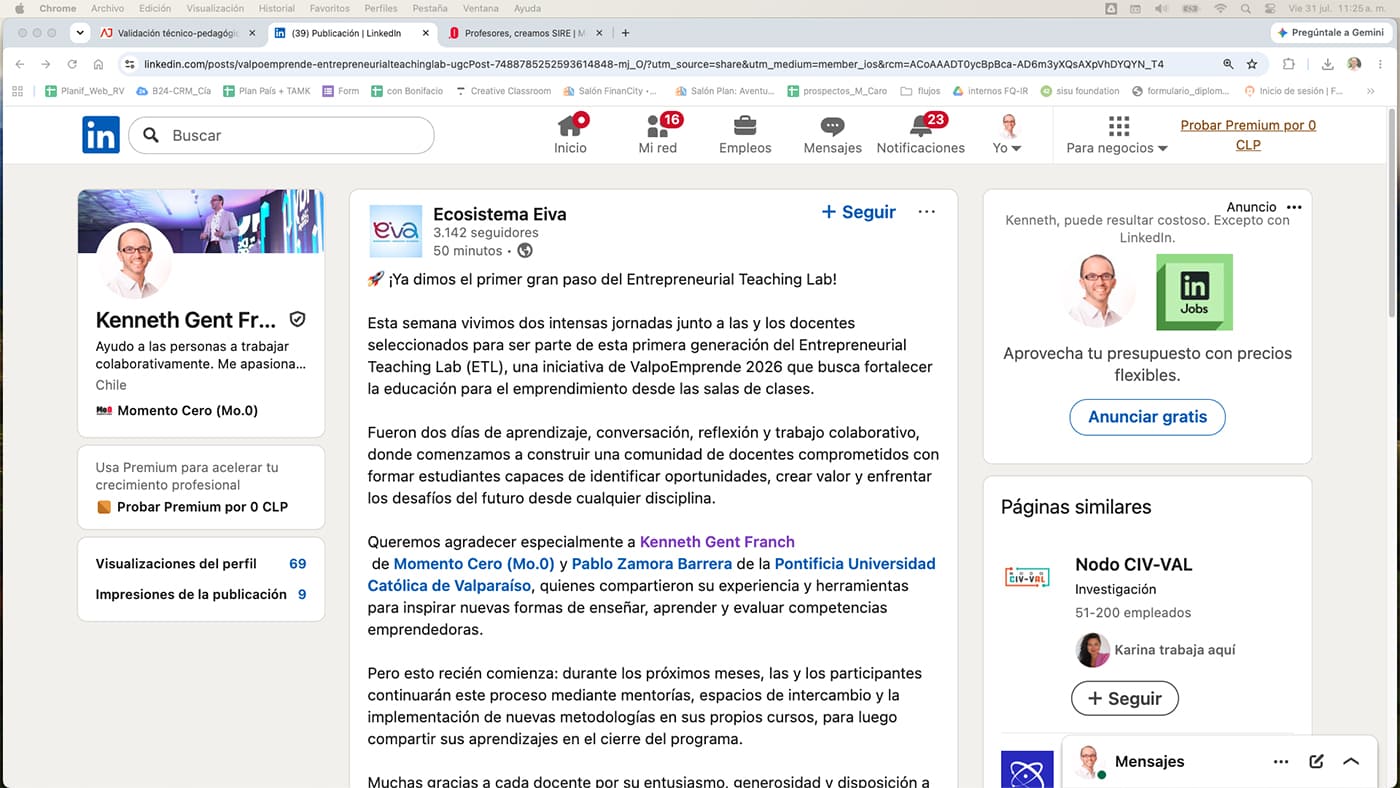1400x788 pixels.
Task: Open Nodo CIV-VAL page
Action: click(1134, 565)
